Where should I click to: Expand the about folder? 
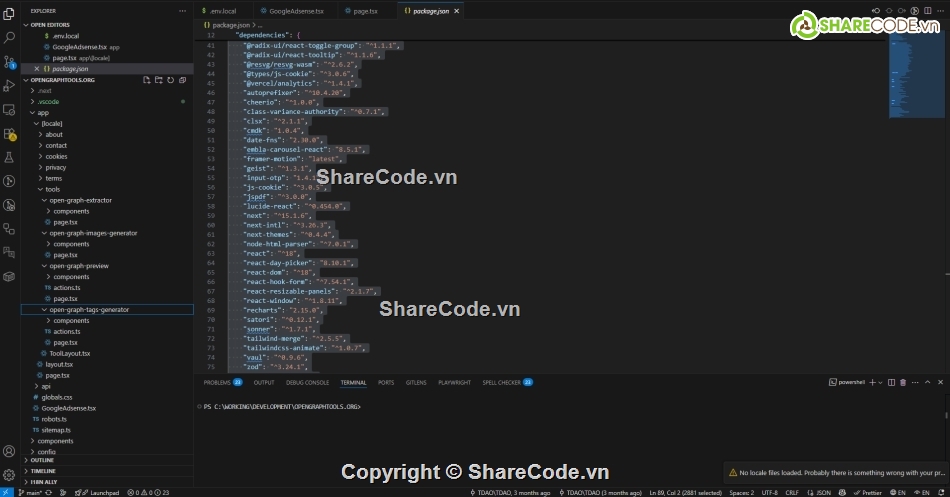54,135
